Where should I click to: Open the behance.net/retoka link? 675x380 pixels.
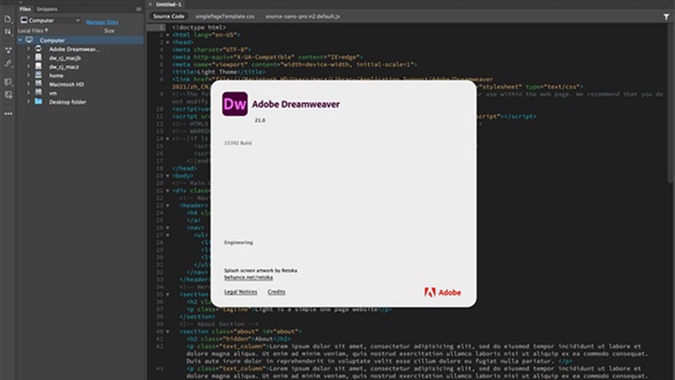[248, 277]
